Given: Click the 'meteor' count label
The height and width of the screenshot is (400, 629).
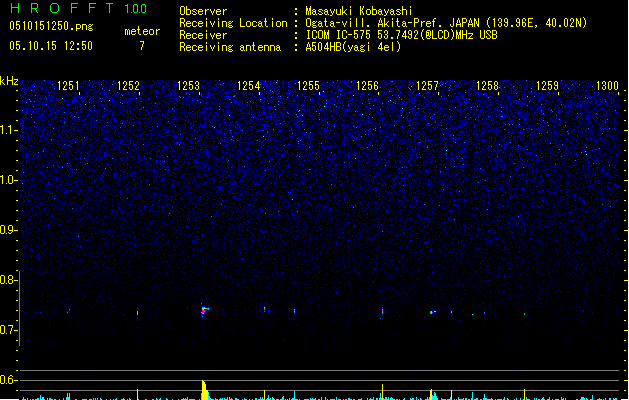Looking at the screenshot, I should [142, 31].
